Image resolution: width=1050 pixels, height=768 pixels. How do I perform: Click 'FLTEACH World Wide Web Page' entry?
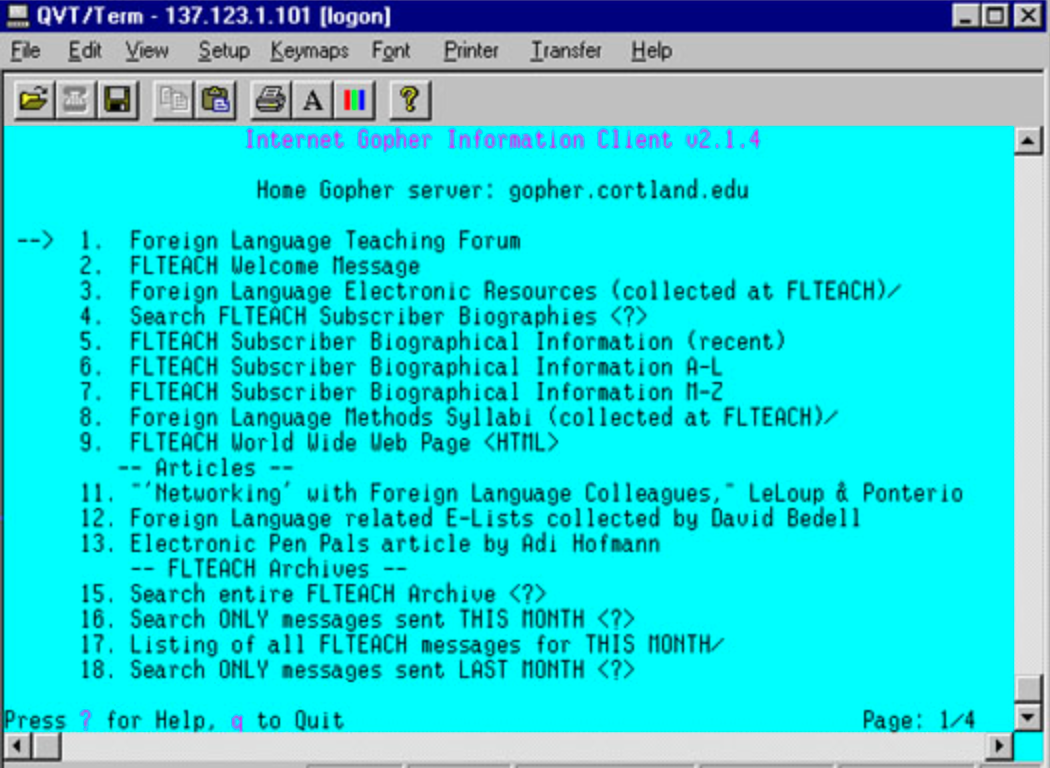point(344,443)
